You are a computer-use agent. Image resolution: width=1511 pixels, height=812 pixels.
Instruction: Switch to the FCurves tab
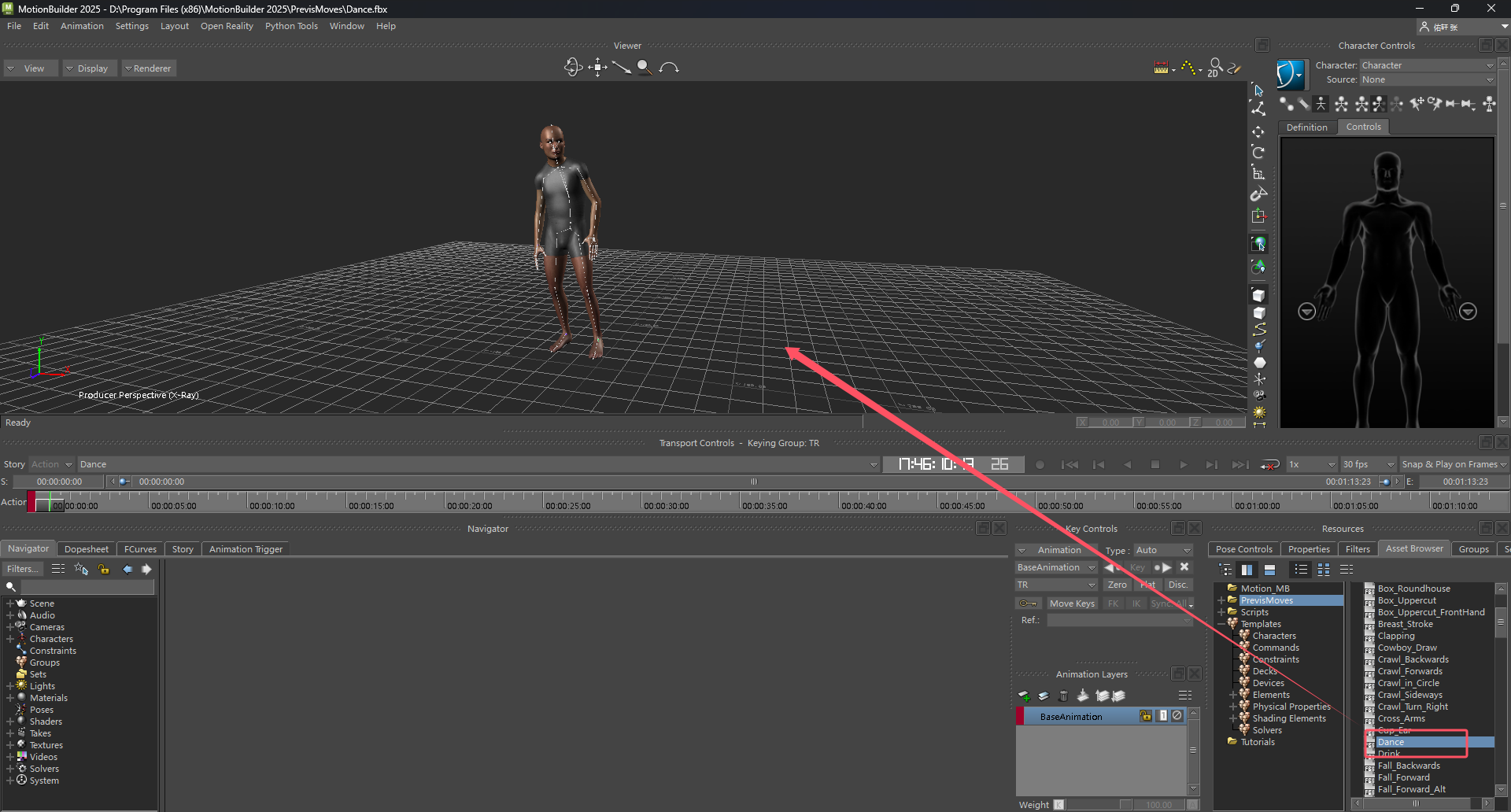click(140, 549)
